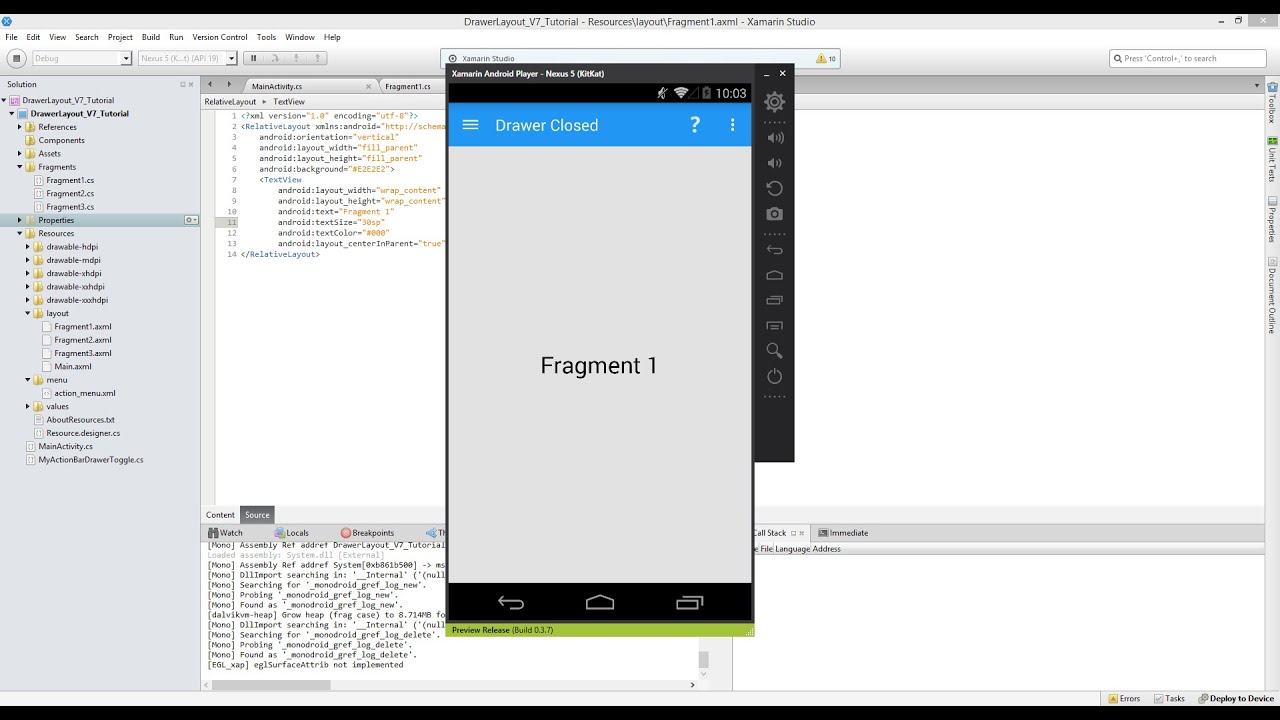The width and height of the screenshot is (1280, 720).
Task: Click Deploy to Device in status bar
Action: tap(1236, 699)
